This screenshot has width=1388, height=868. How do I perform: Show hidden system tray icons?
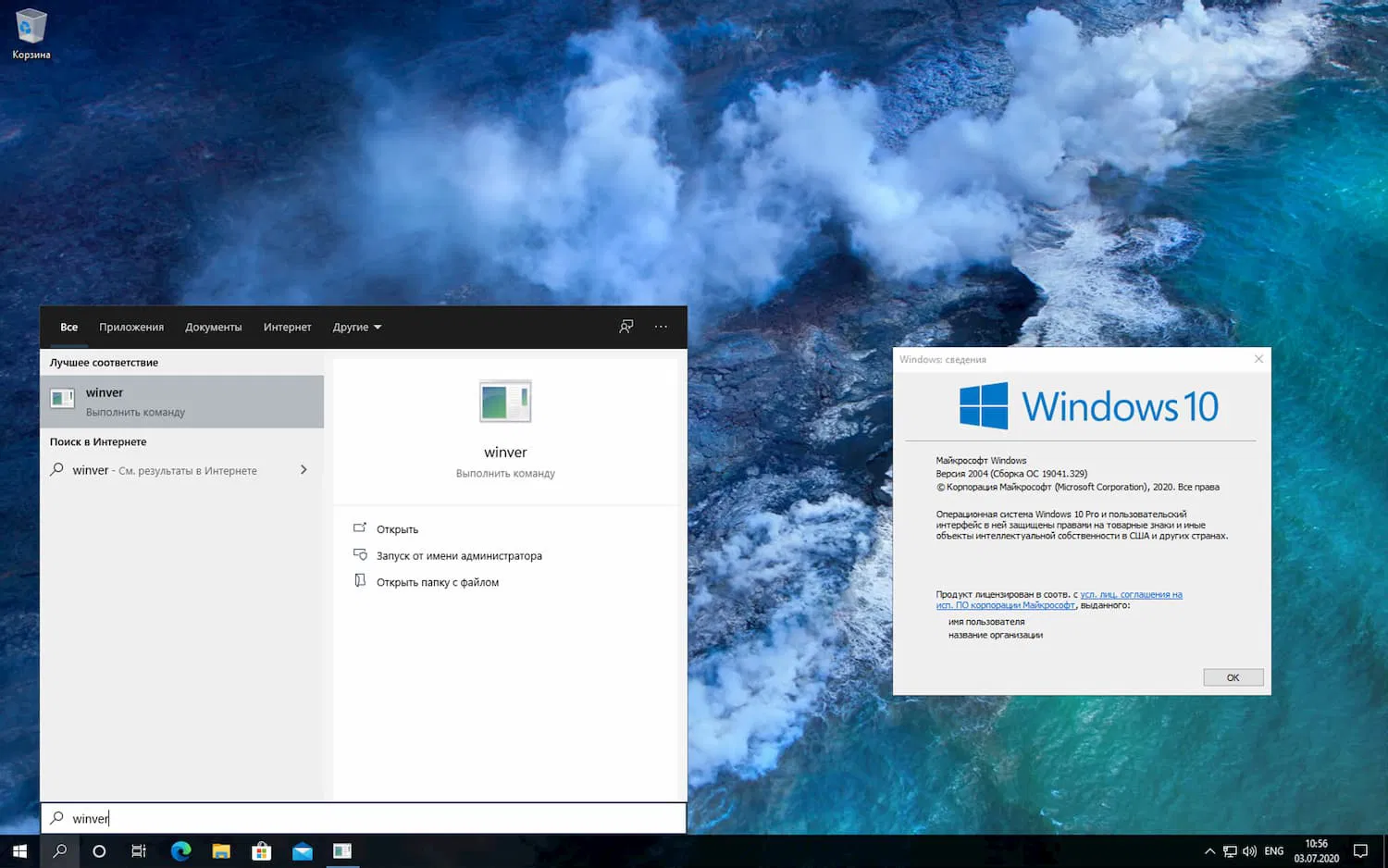coord(1209,851)
